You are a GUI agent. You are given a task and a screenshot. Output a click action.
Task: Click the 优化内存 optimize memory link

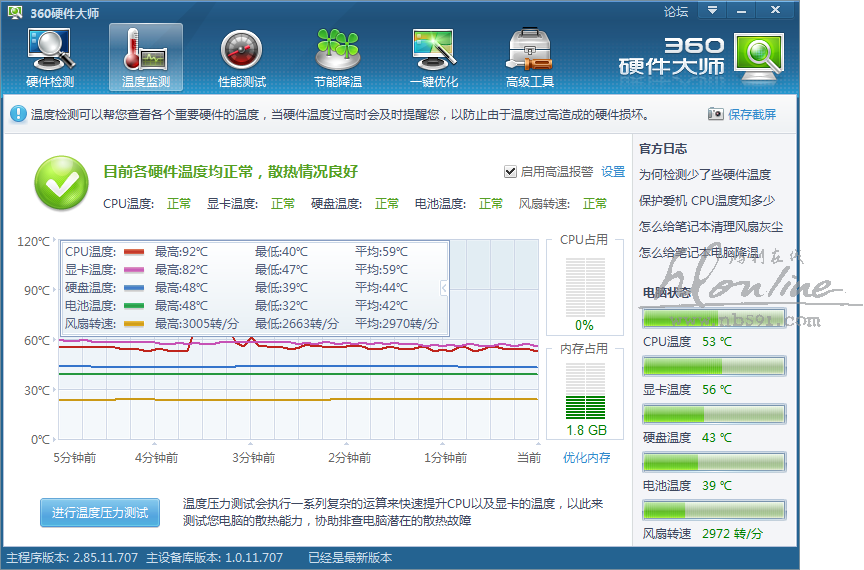(x=586, y=458)
